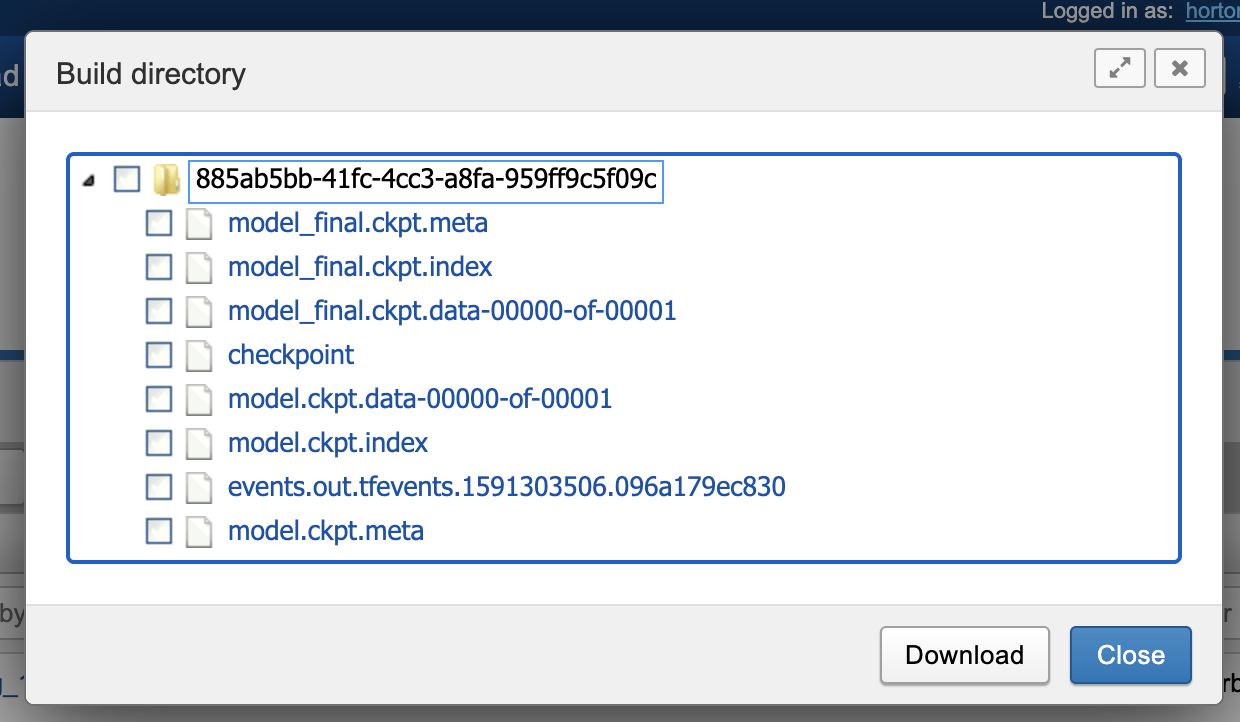
Task: Enable checkbox for model.ckpt.data-00000-of-00001
Action: 159,399
